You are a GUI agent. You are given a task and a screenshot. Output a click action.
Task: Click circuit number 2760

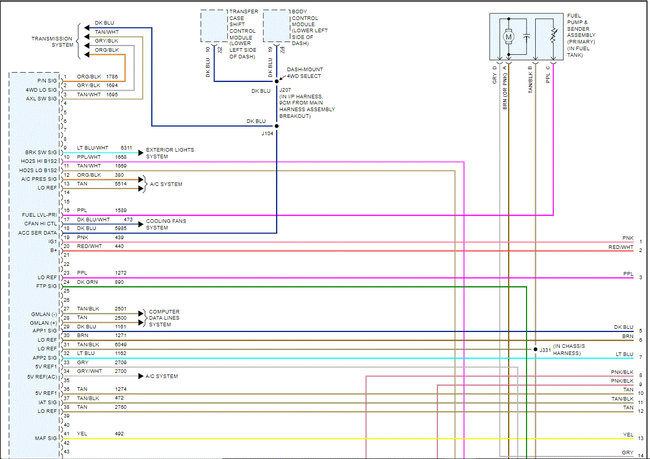point(121,407)
